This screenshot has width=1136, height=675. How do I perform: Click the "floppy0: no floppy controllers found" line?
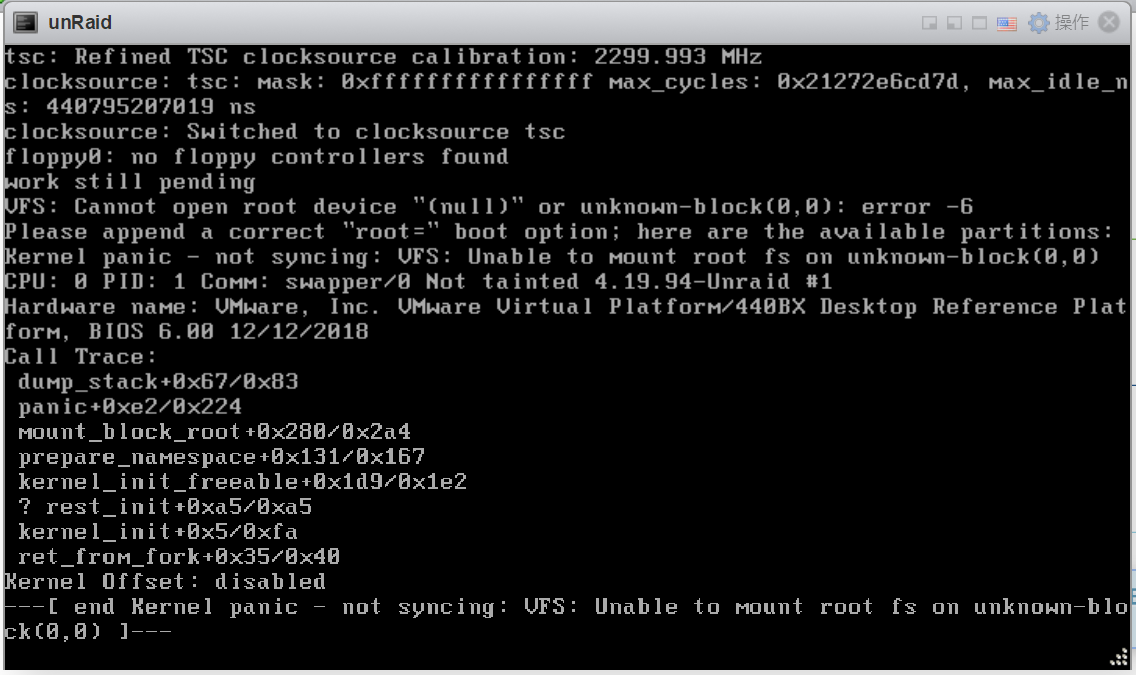pos(256,156)
